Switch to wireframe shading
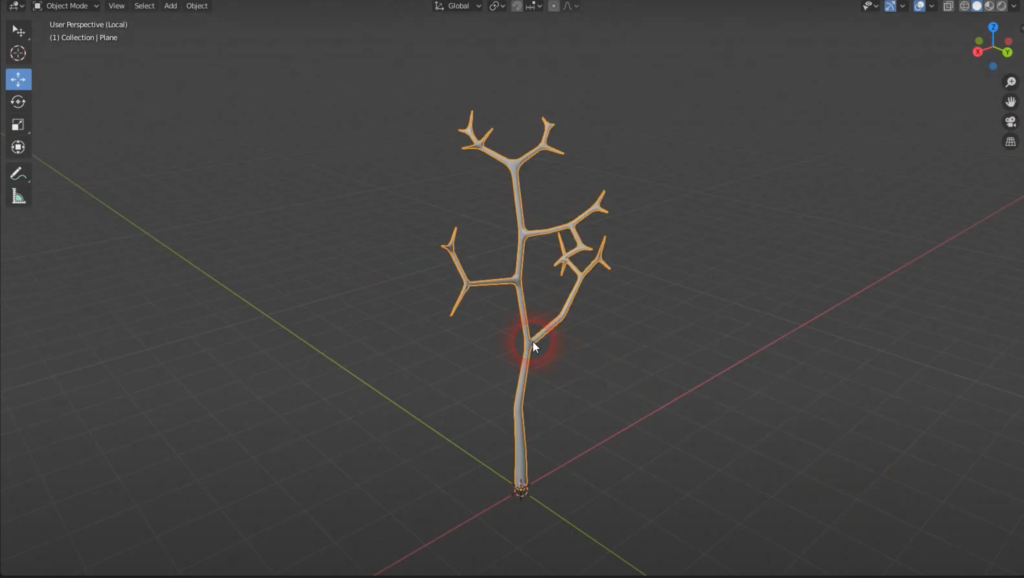1024x578 pixels. click(964, 6)
